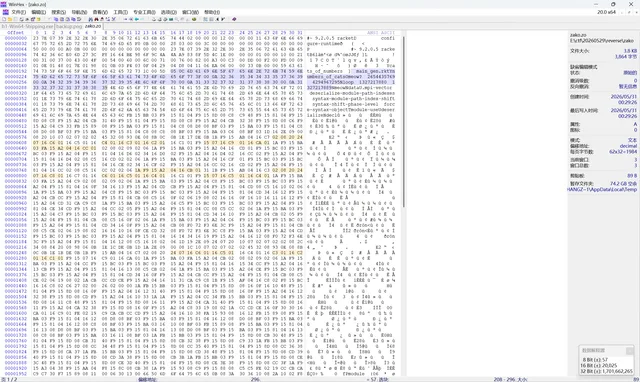The height and width of the screenshot is (382, 640).
Task: Click the 反向撤消 暂无信息 value
Action: [x=627, y=87]
